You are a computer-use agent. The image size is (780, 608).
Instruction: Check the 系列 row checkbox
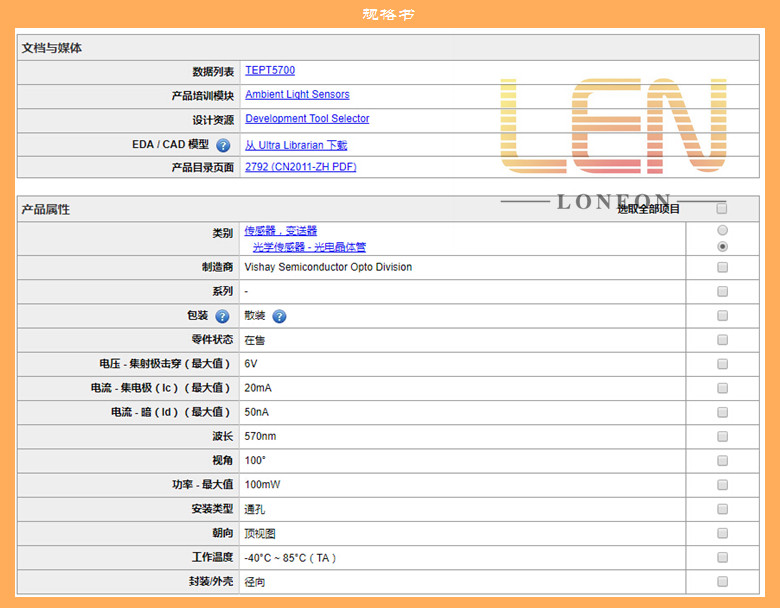(722, 291)
